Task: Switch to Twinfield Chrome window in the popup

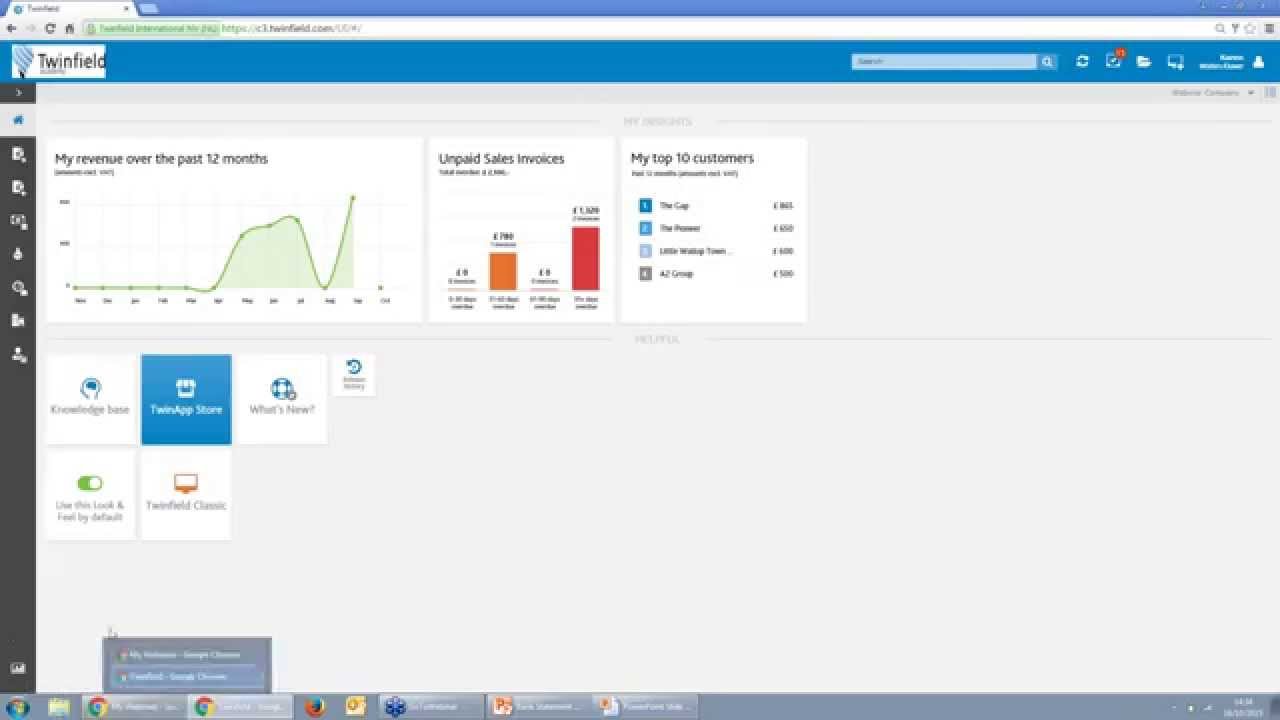Action: tap(186, 677)
